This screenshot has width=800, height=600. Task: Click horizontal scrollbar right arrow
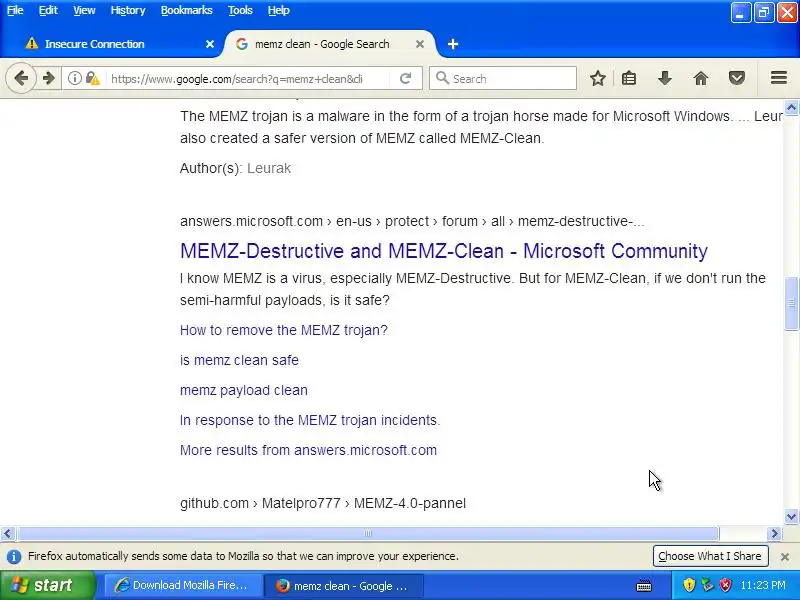(774, 534)
